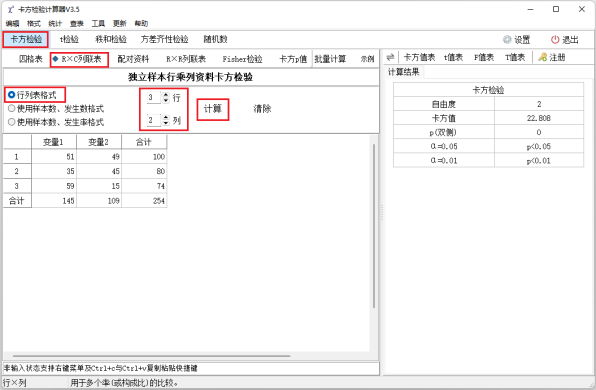The image size is (596, 390).
Task: Open the 统计 menu
Action: coord(55,24)
